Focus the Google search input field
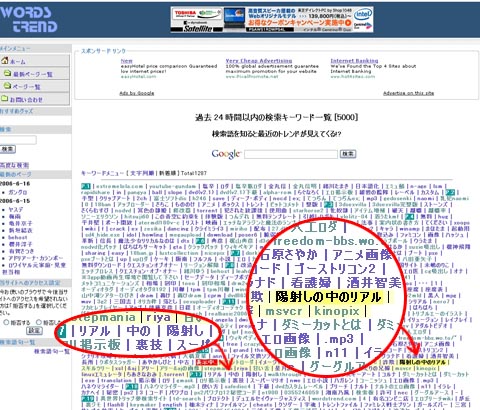 click(291, 154)
